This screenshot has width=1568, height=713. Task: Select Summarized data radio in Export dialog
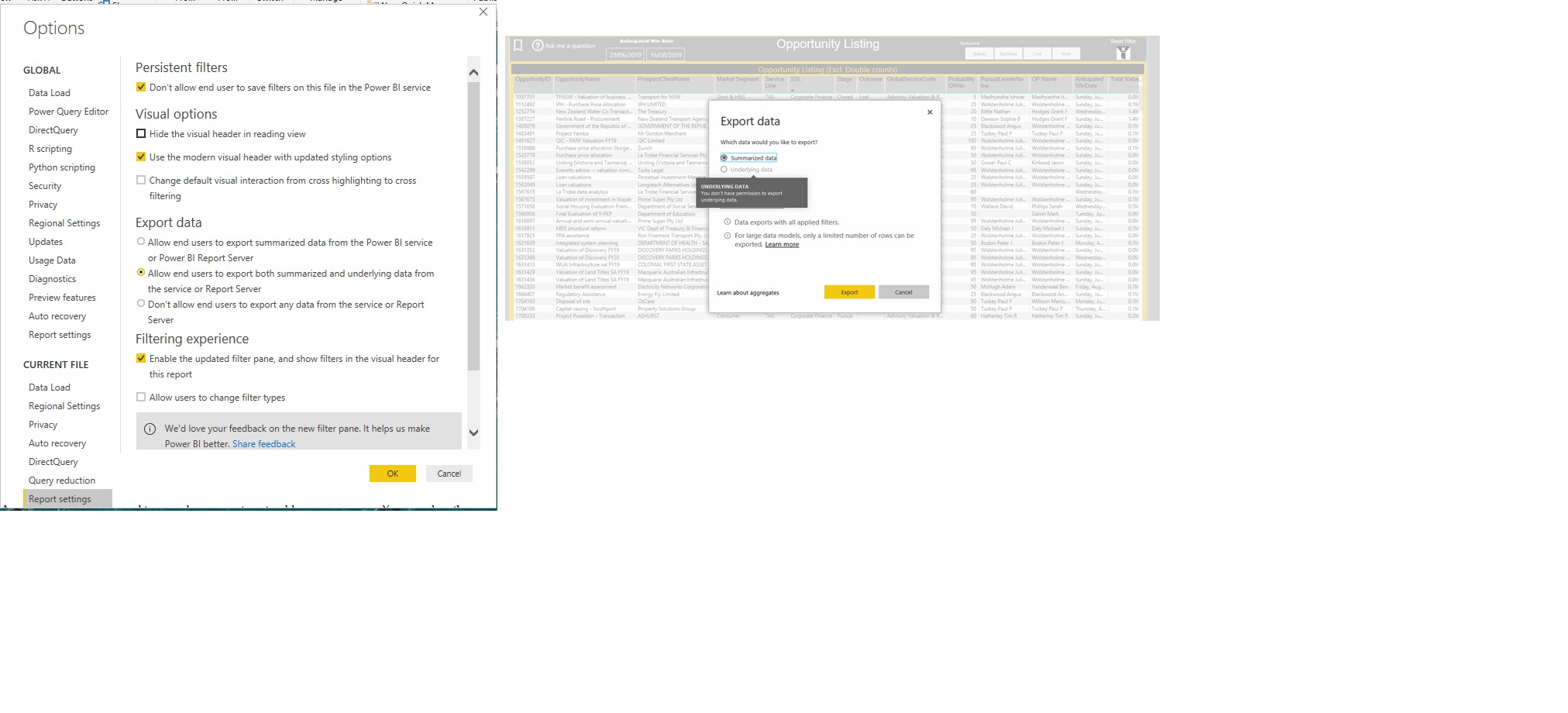[724, 157]
